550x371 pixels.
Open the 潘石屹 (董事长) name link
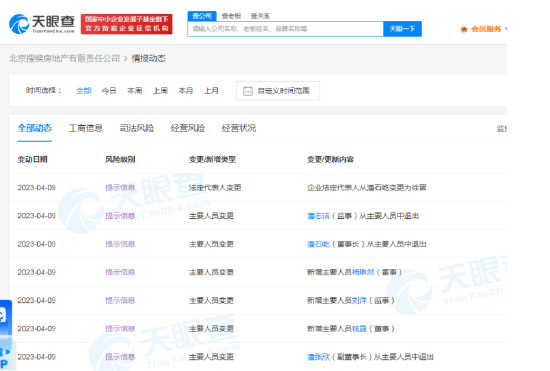point(318,244)
